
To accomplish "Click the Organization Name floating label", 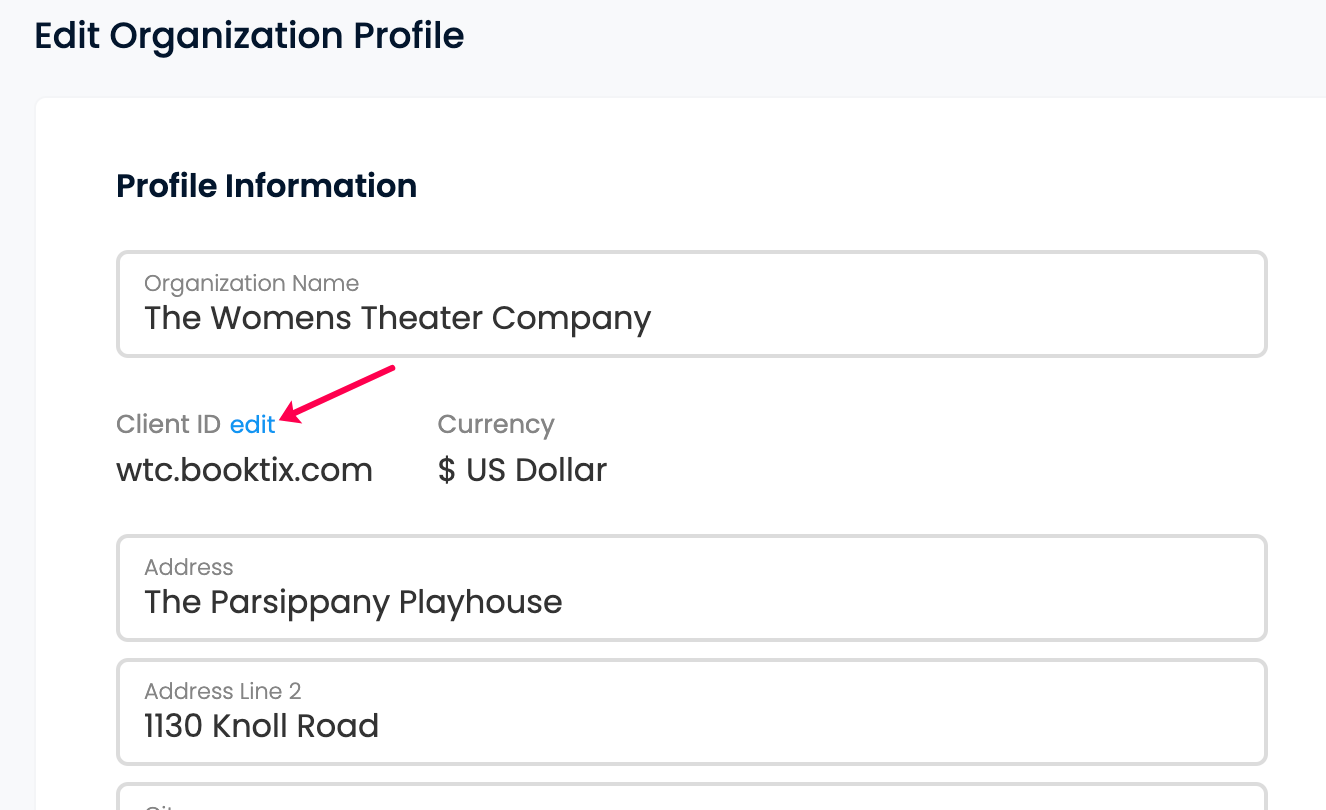I will click(x=251, y=284).
